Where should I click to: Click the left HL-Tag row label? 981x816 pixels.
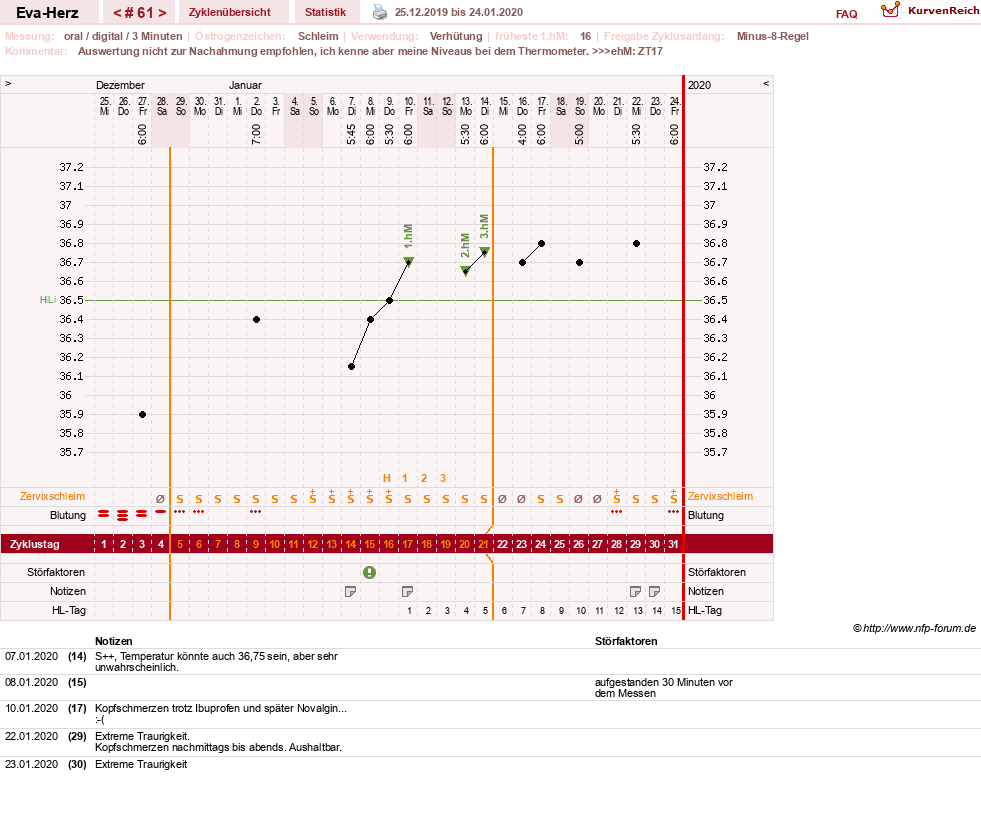[69, 610]
